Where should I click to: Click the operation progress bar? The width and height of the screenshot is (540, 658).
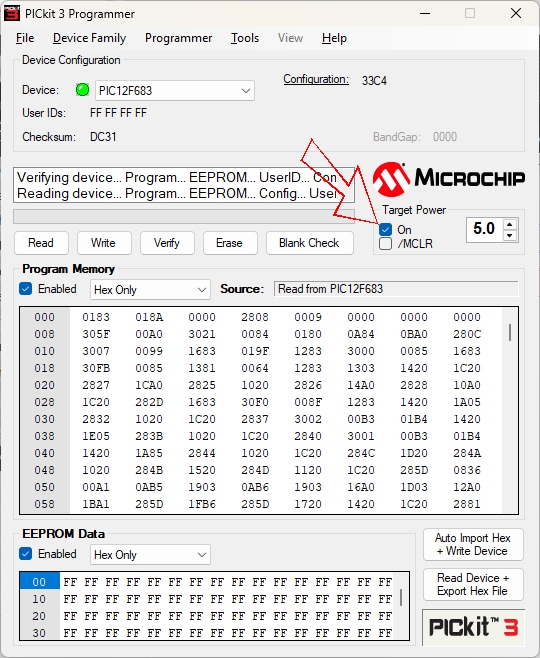click(184, 217)
